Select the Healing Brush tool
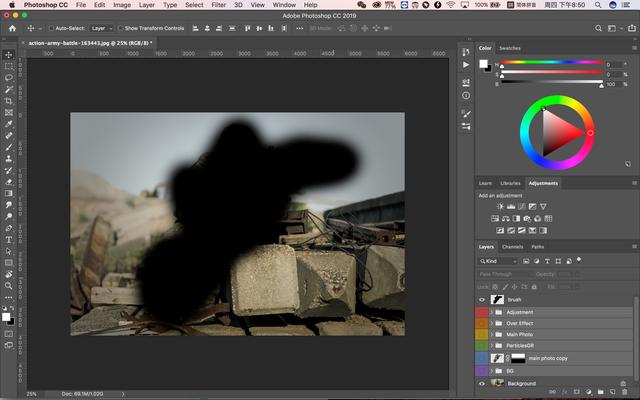 [9, 136]
